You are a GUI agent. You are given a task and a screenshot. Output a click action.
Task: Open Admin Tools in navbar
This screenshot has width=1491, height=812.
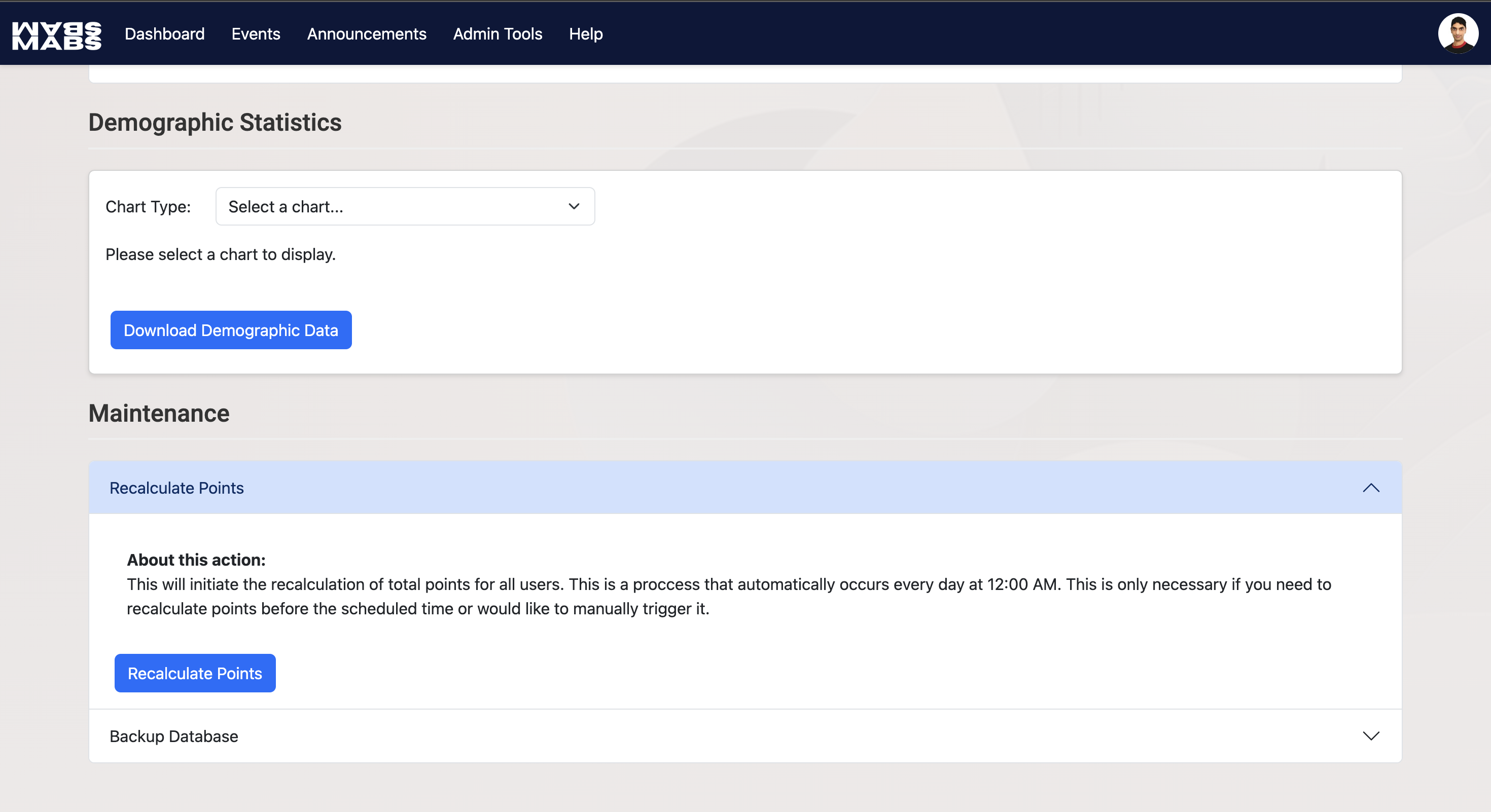(497, 34)
